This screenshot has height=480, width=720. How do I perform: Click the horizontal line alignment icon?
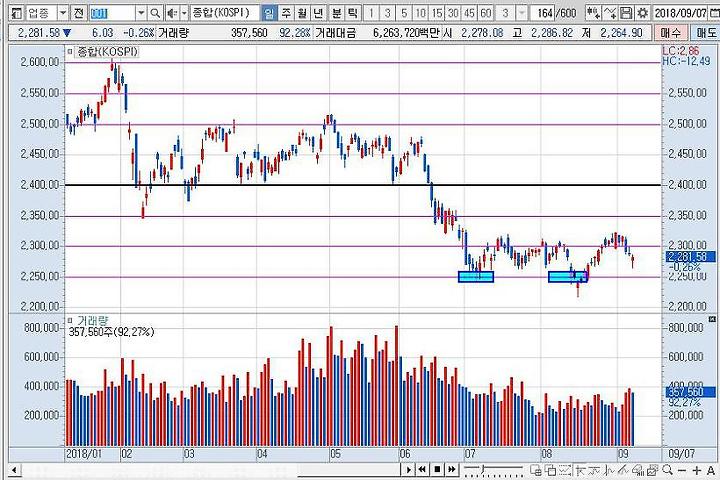[x=594, y=470]
